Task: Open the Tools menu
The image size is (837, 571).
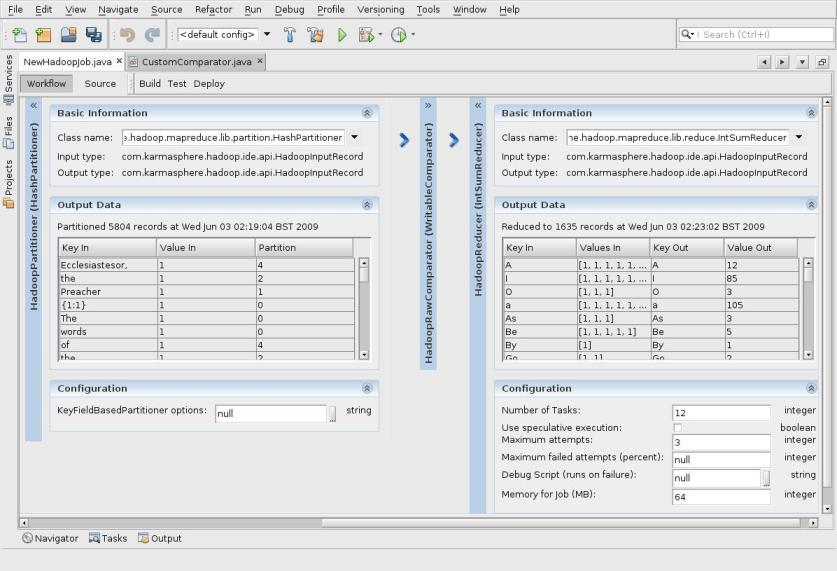Action: pyautogui.click(x=428, y=9)
